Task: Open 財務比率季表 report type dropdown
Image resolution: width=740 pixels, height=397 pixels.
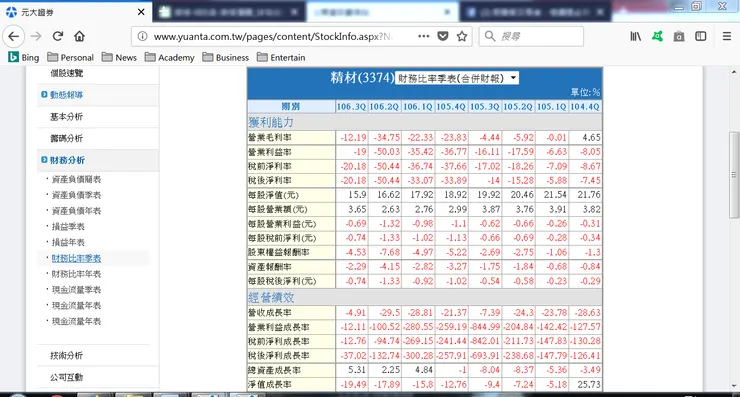Action: click(x=457, y=78)
